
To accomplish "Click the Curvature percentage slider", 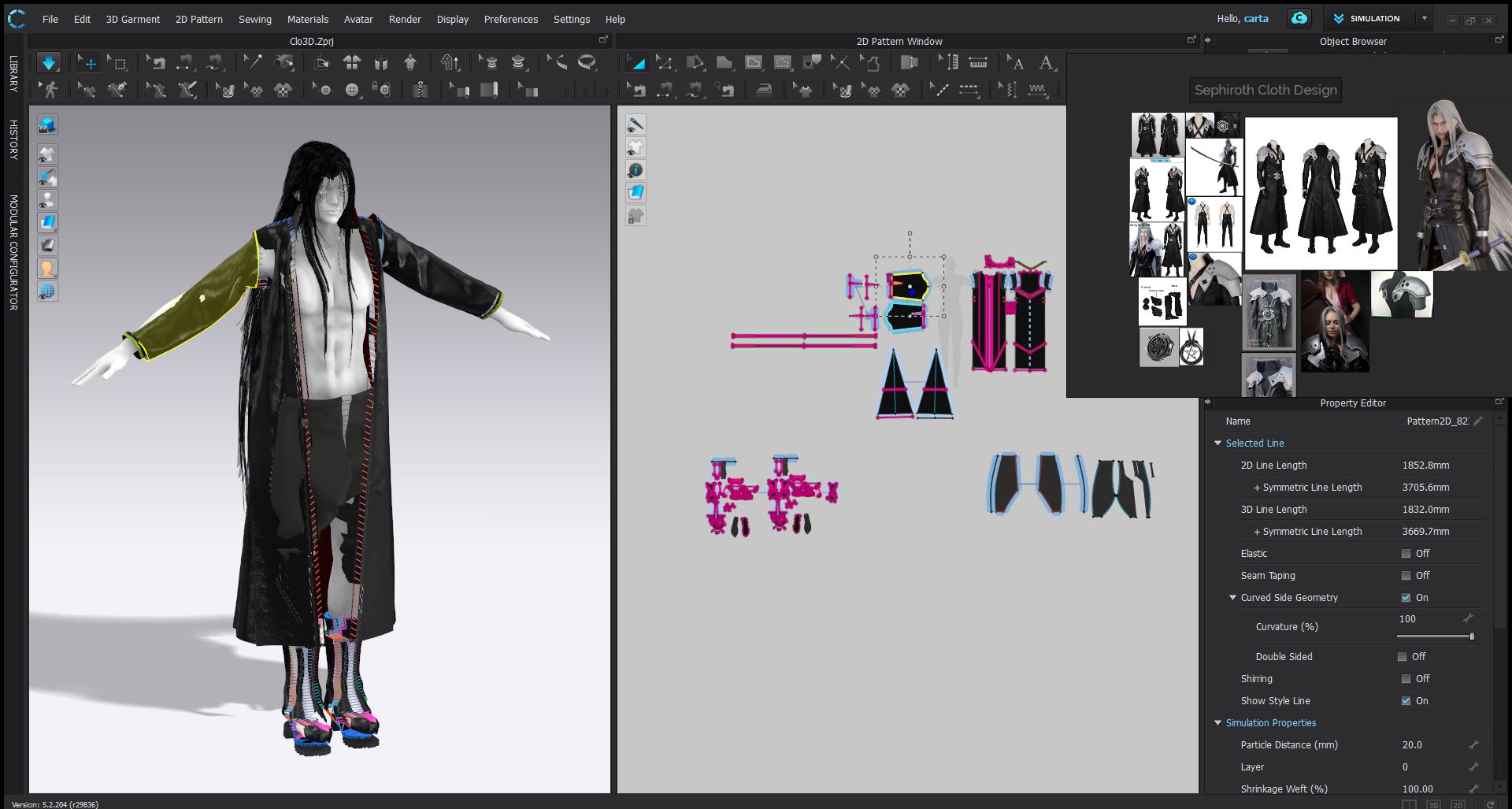I will pyautogui.click(x=1434, y=636).
